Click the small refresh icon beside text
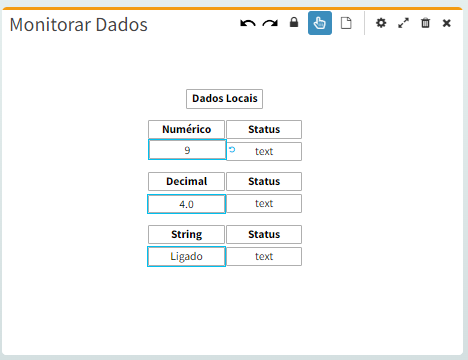The height and width of the screenshot is (360, 468). click(232, 150)
